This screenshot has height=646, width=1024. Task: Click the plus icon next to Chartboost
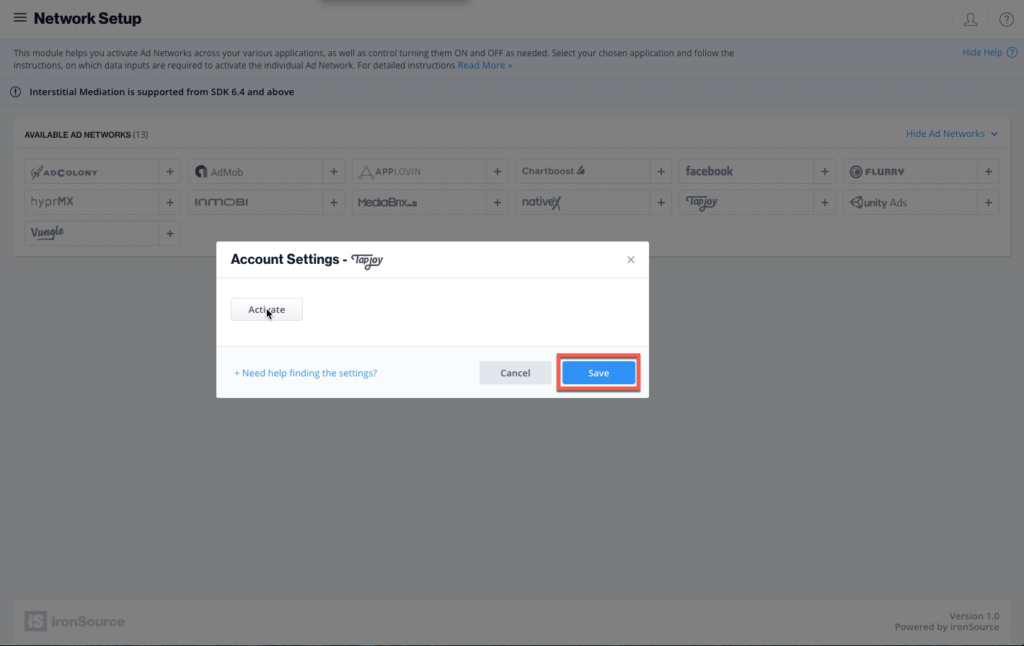coord(661,172)
